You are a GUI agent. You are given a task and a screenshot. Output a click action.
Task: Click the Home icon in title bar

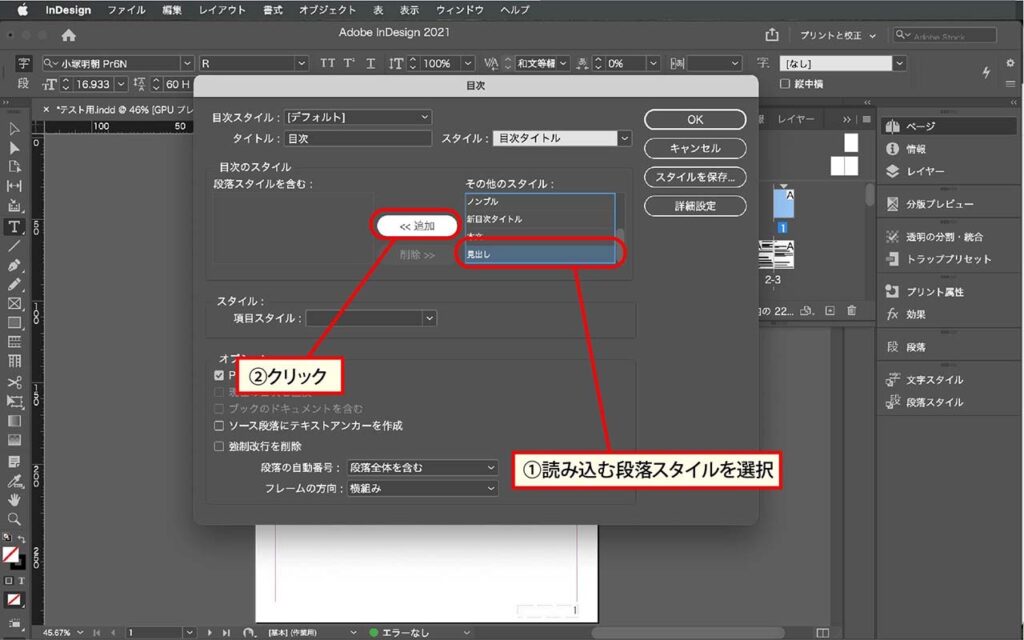[x=69, y=35]
